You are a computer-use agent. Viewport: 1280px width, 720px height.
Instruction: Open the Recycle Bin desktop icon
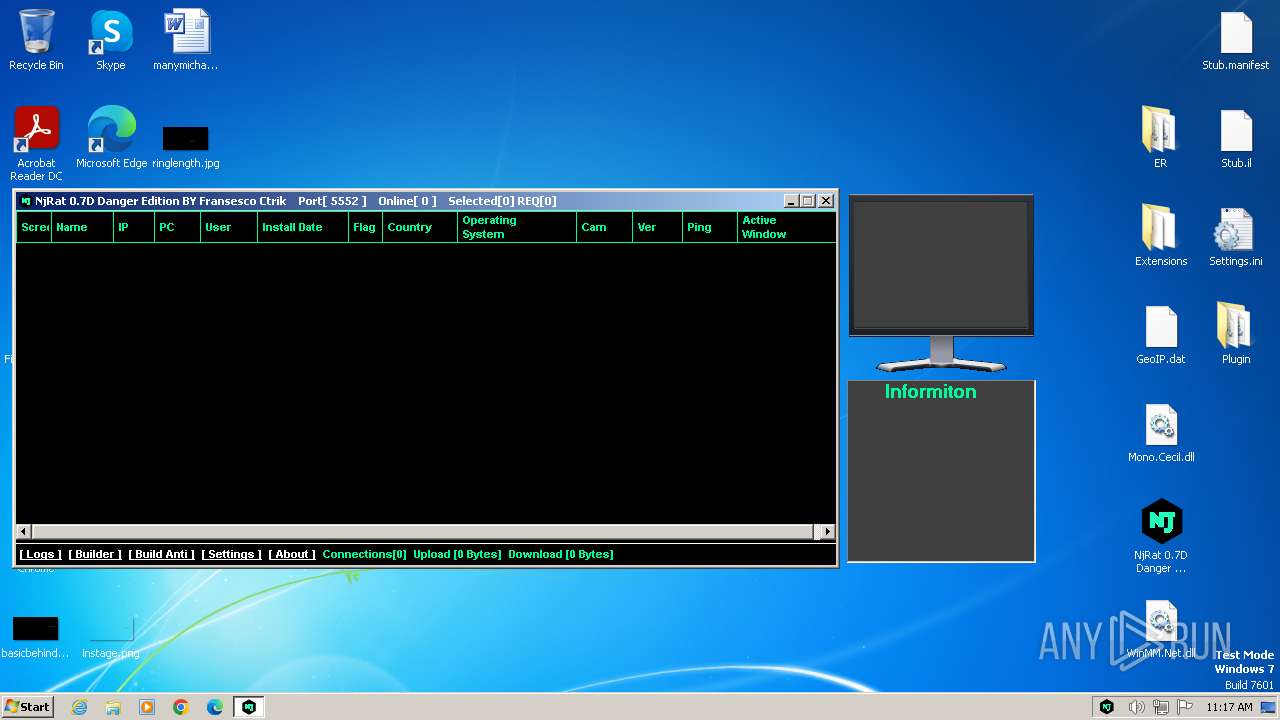[36, 40]
